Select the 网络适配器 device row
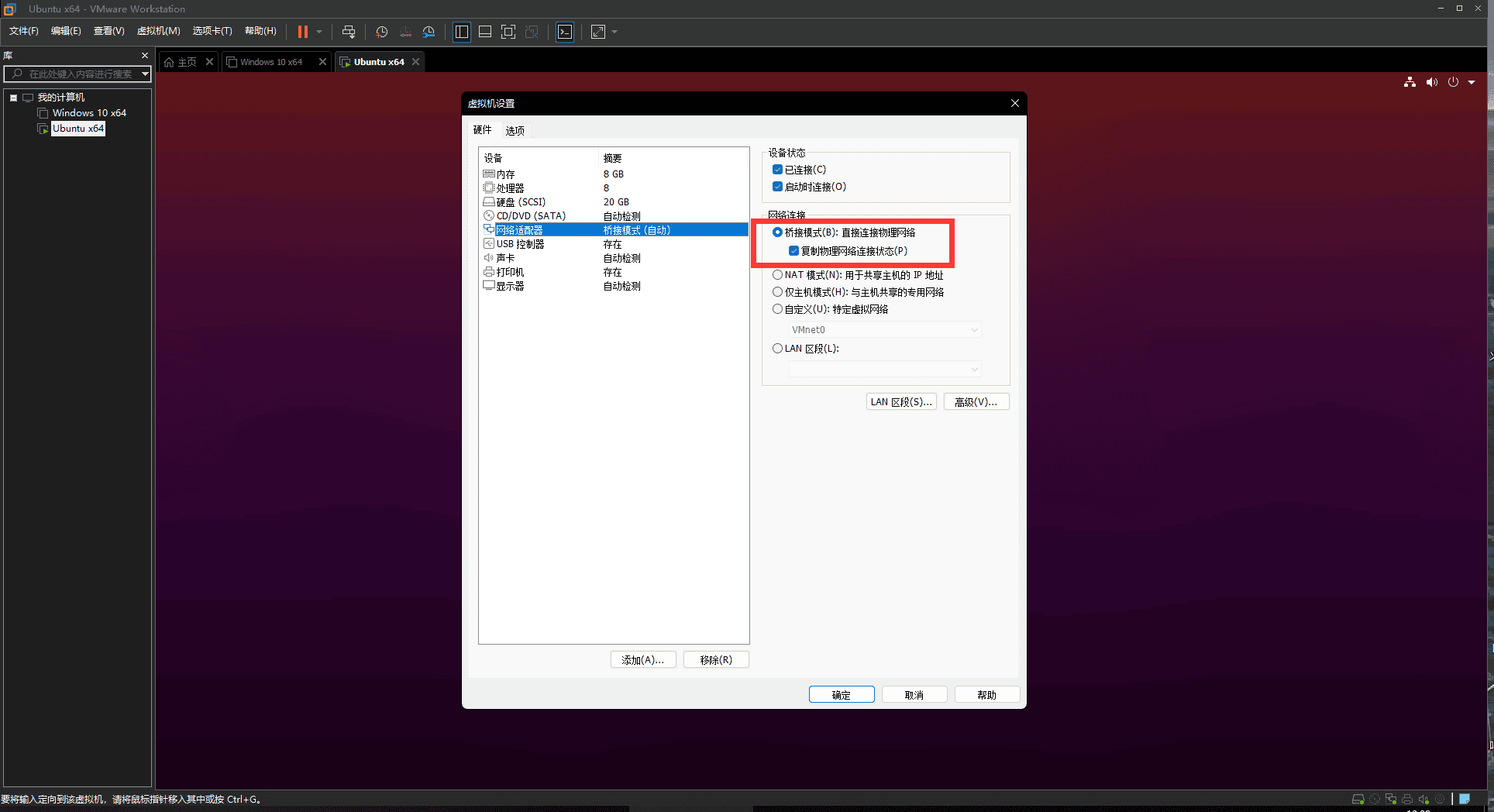The image size is (1494, 812). click(614, 230)
